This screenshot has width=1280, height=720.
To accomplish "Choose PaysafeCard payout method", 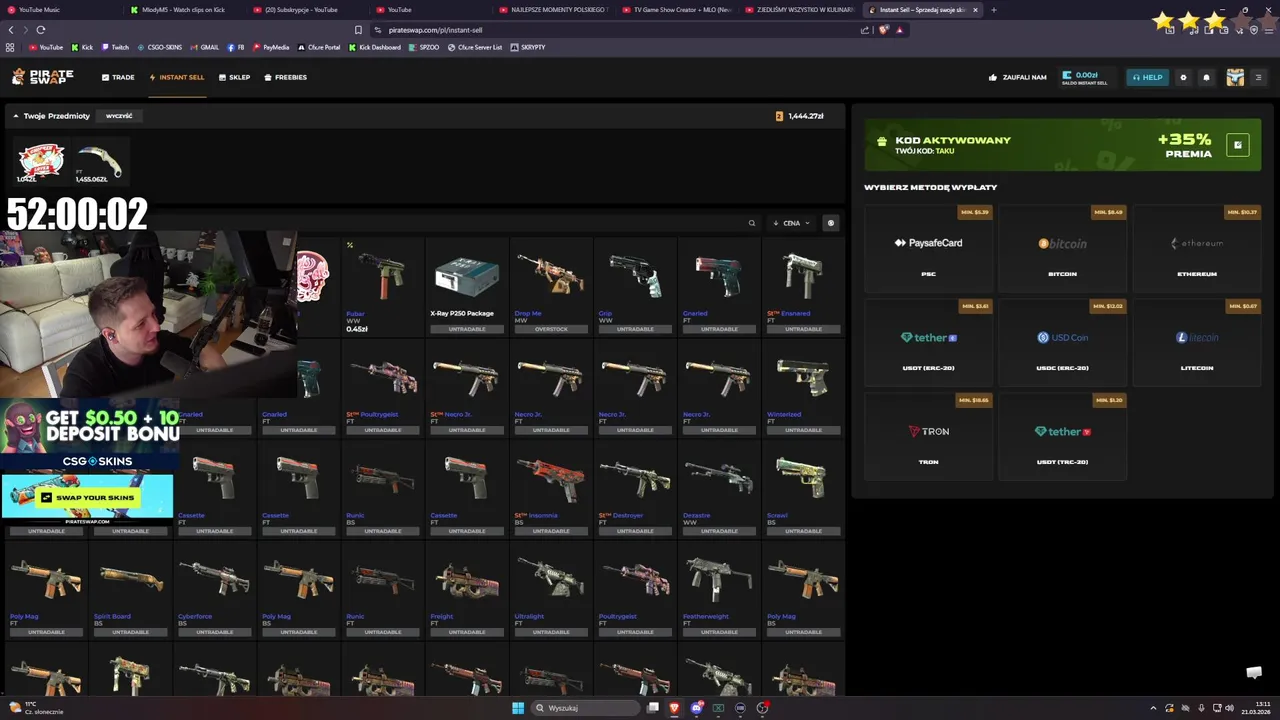I will coord(929,248).
